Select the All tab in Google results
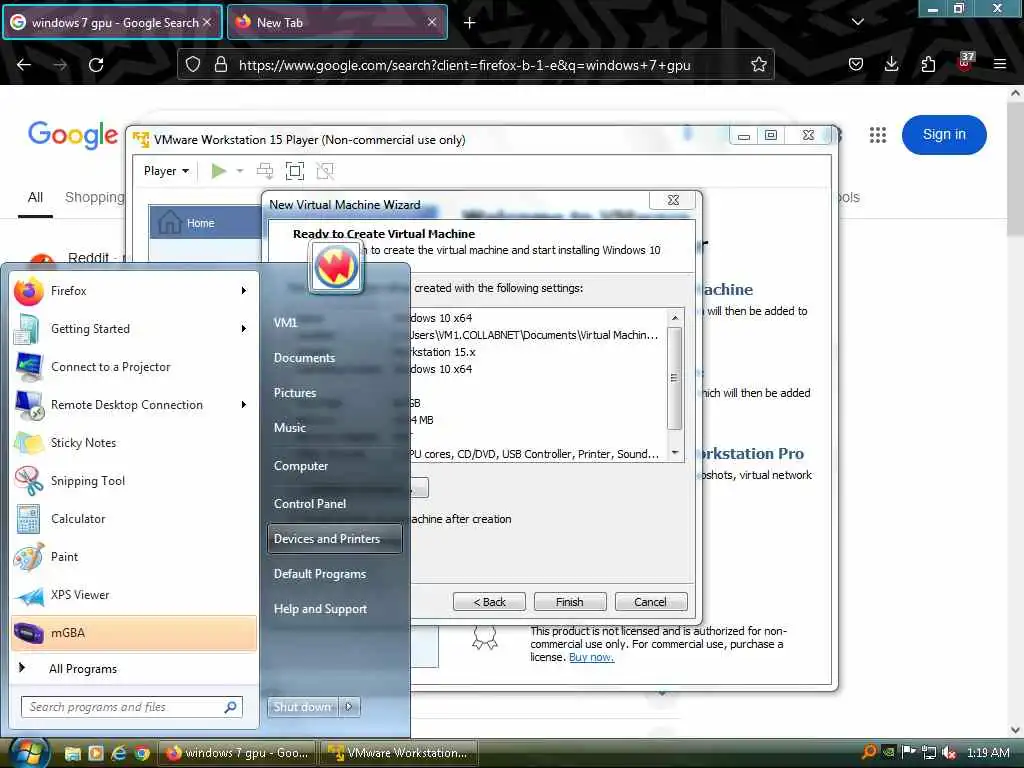Screen dimensions: 1024x768 click(x=35, y=197)
